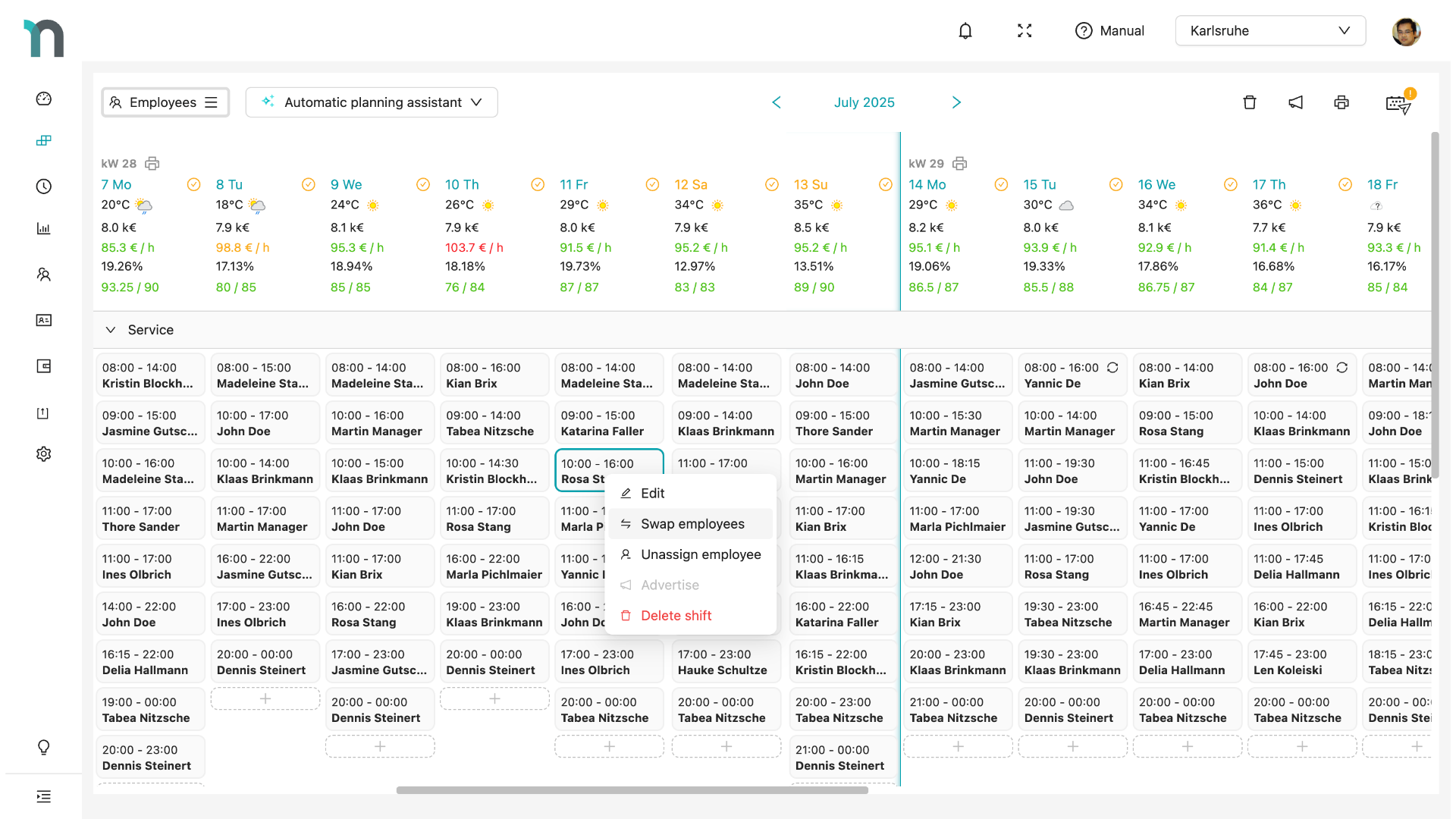Image resolution: width=1456 pixels, height=819 pixels.
Task: Open the dashboard gauge icon in the sidebar
Action: pos(44,99)
